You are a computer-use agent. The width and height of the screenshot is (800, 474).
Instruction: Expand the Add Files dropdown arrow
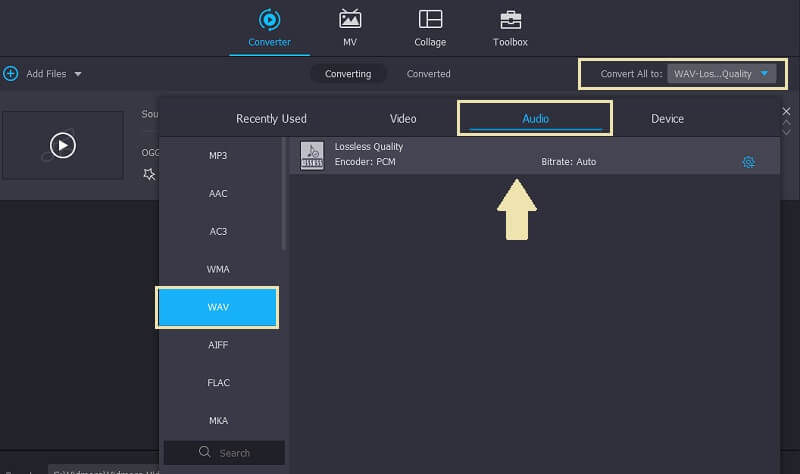(x=78, y=74)
